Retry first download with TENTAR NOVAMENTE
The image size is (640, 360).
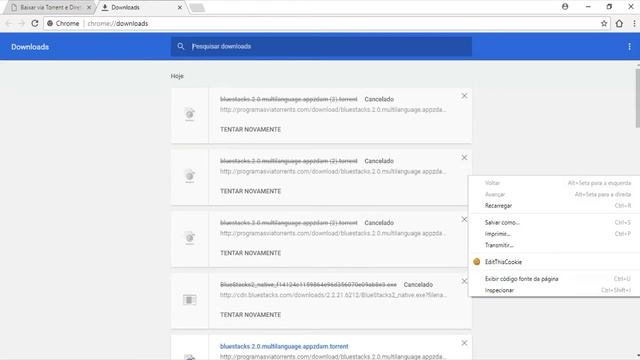click(x=251, y=129)
